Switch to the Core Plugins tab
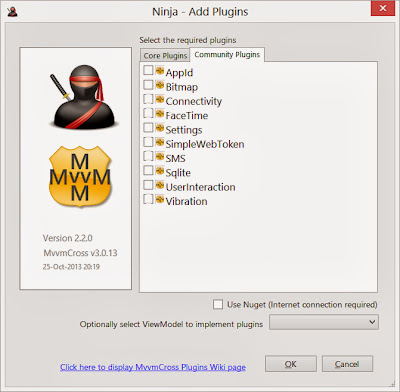The width and height of the screenshot is (400, 392). coord(165,56)
